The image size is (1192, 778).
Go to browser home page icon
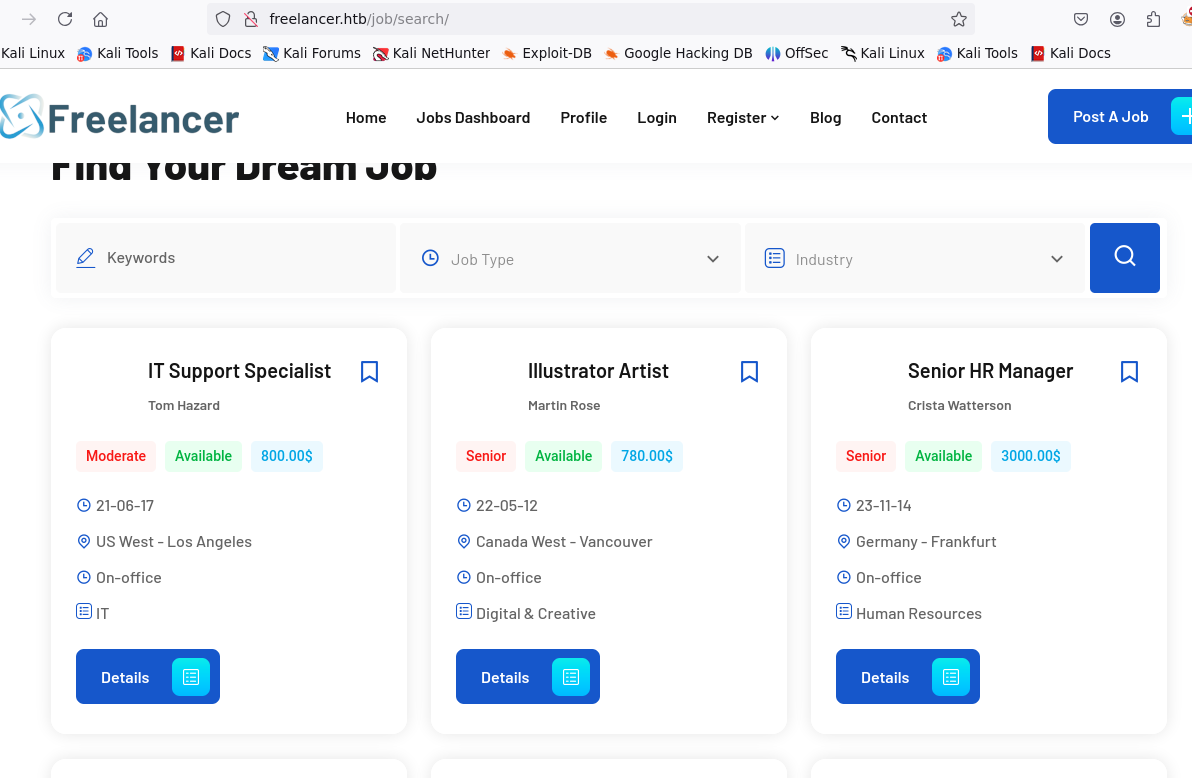click(x=100, y=19)
